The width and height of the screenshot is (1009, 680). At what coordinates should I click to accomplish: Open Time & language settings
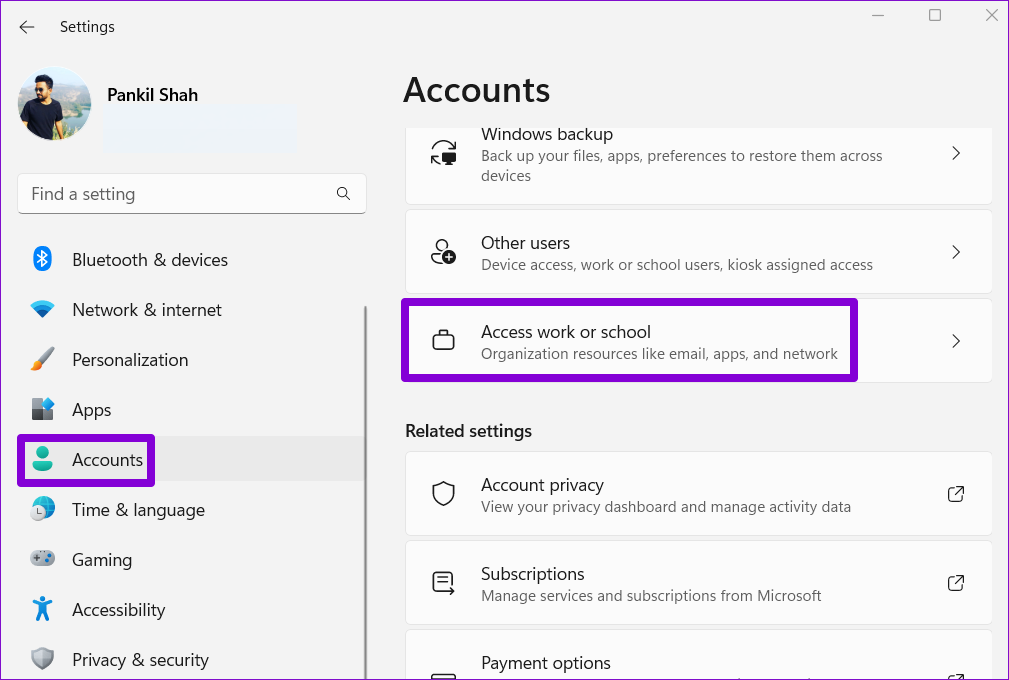[192, 510]
